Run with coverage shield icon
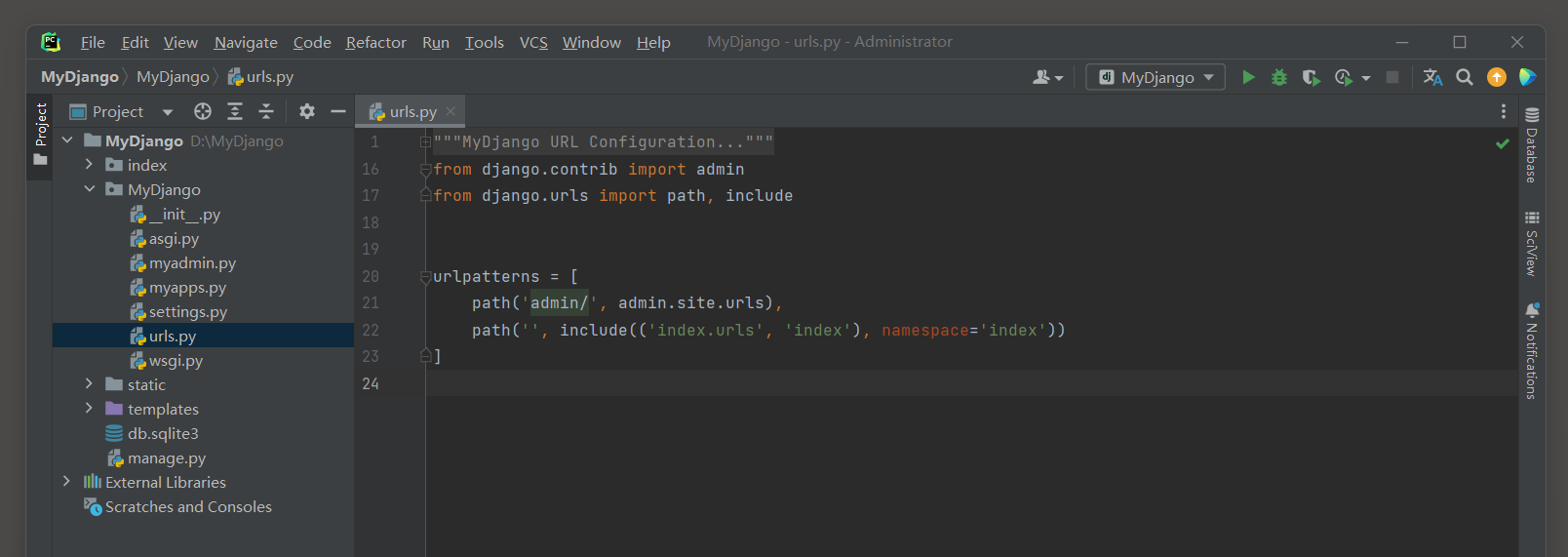 (1311, 77)
